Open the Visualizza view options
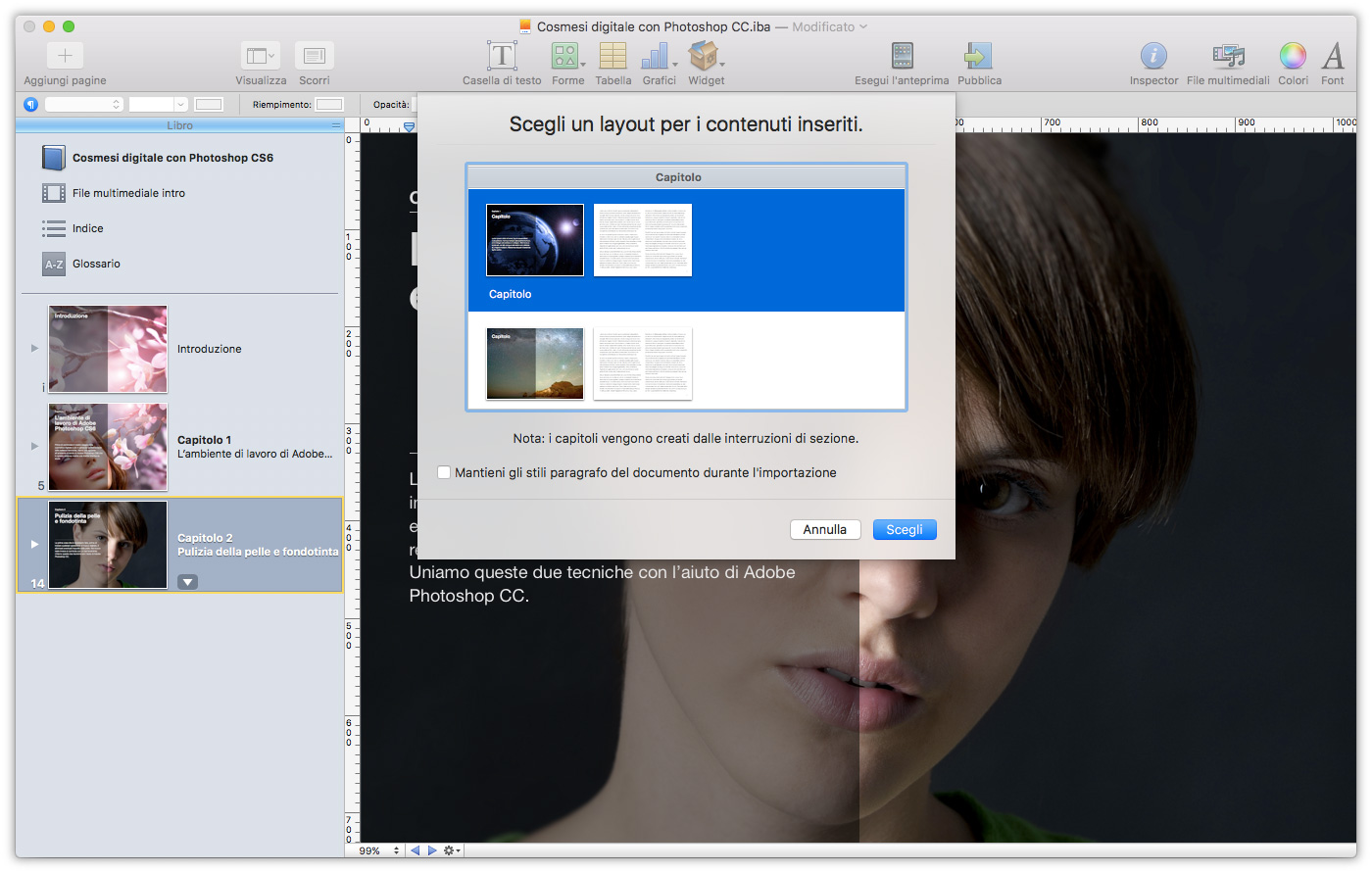This screenshot has width=1372, height=873. pos(261,56)
